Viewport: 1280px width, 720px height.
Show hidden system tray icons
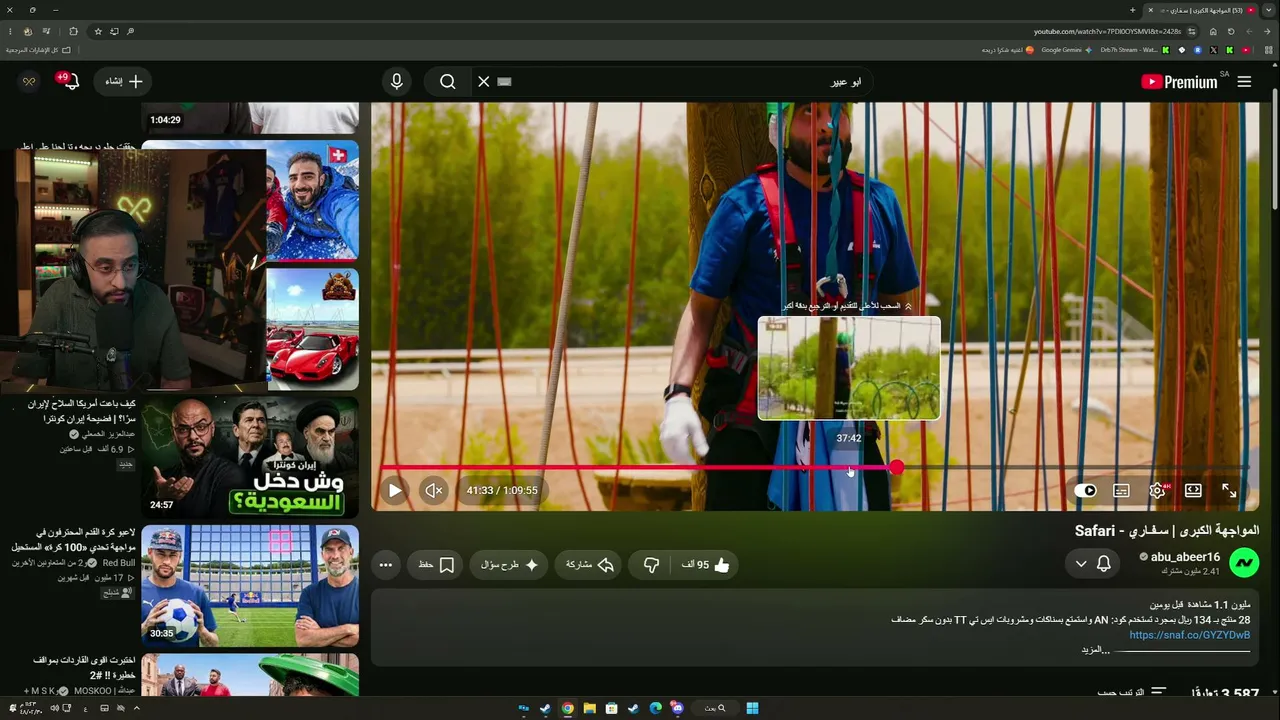[137, 708]
